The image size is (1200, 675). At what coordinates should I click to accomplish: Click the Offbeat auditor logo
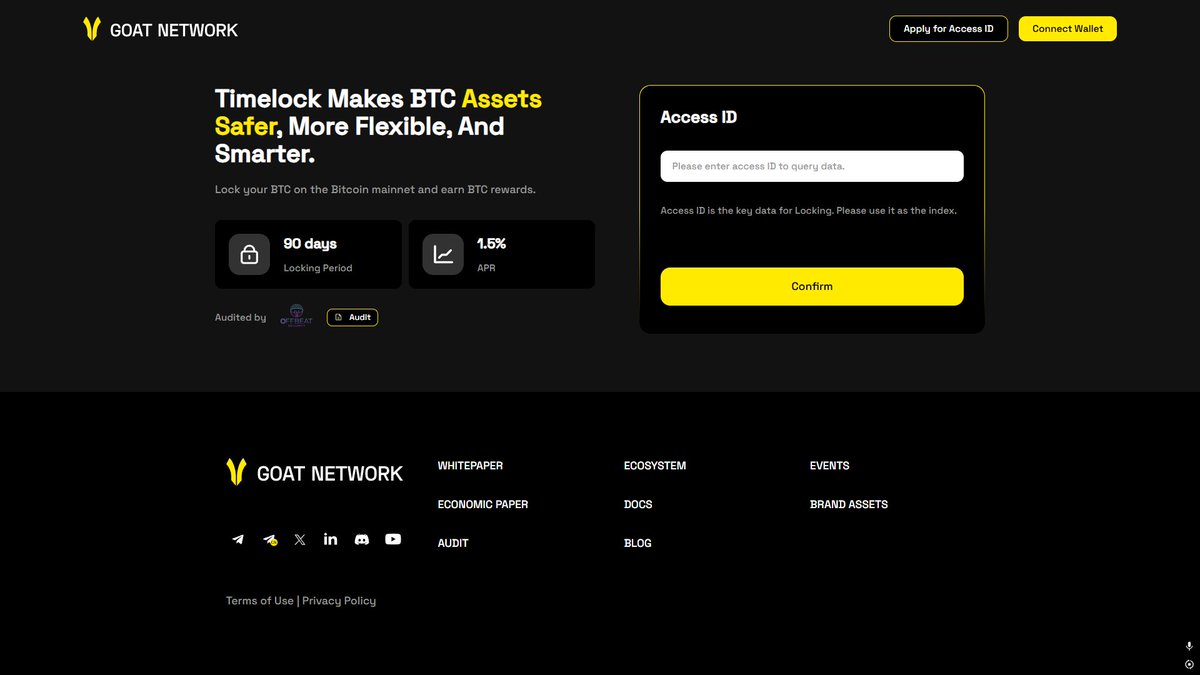(296, 317)
